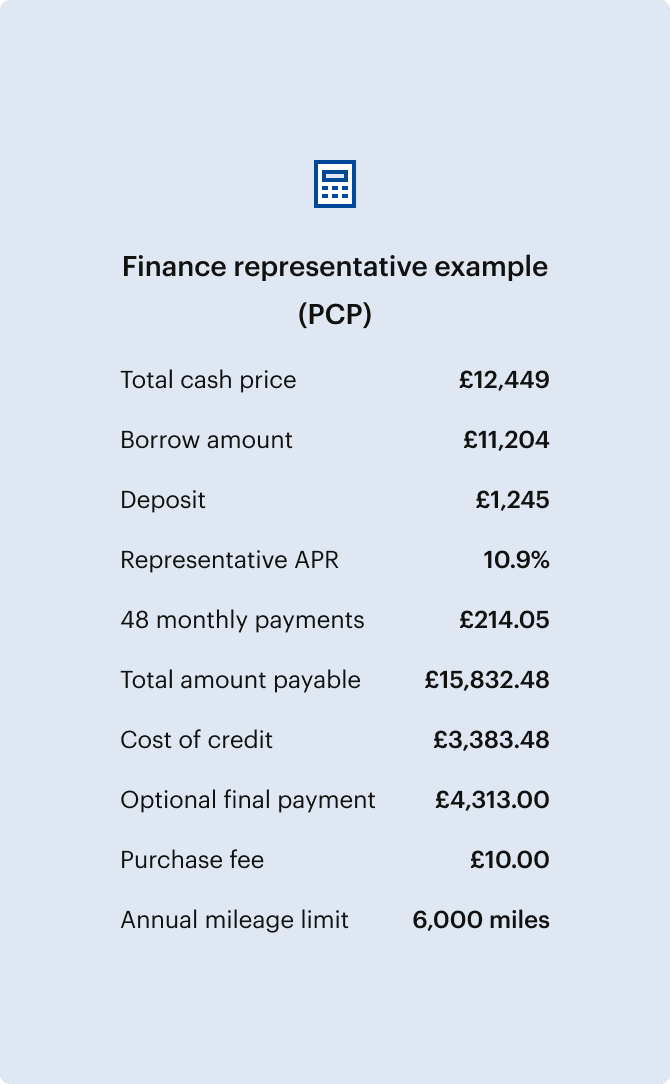
Task: Click the Purchase fee £10.00 value
Action: pos(510,859)
